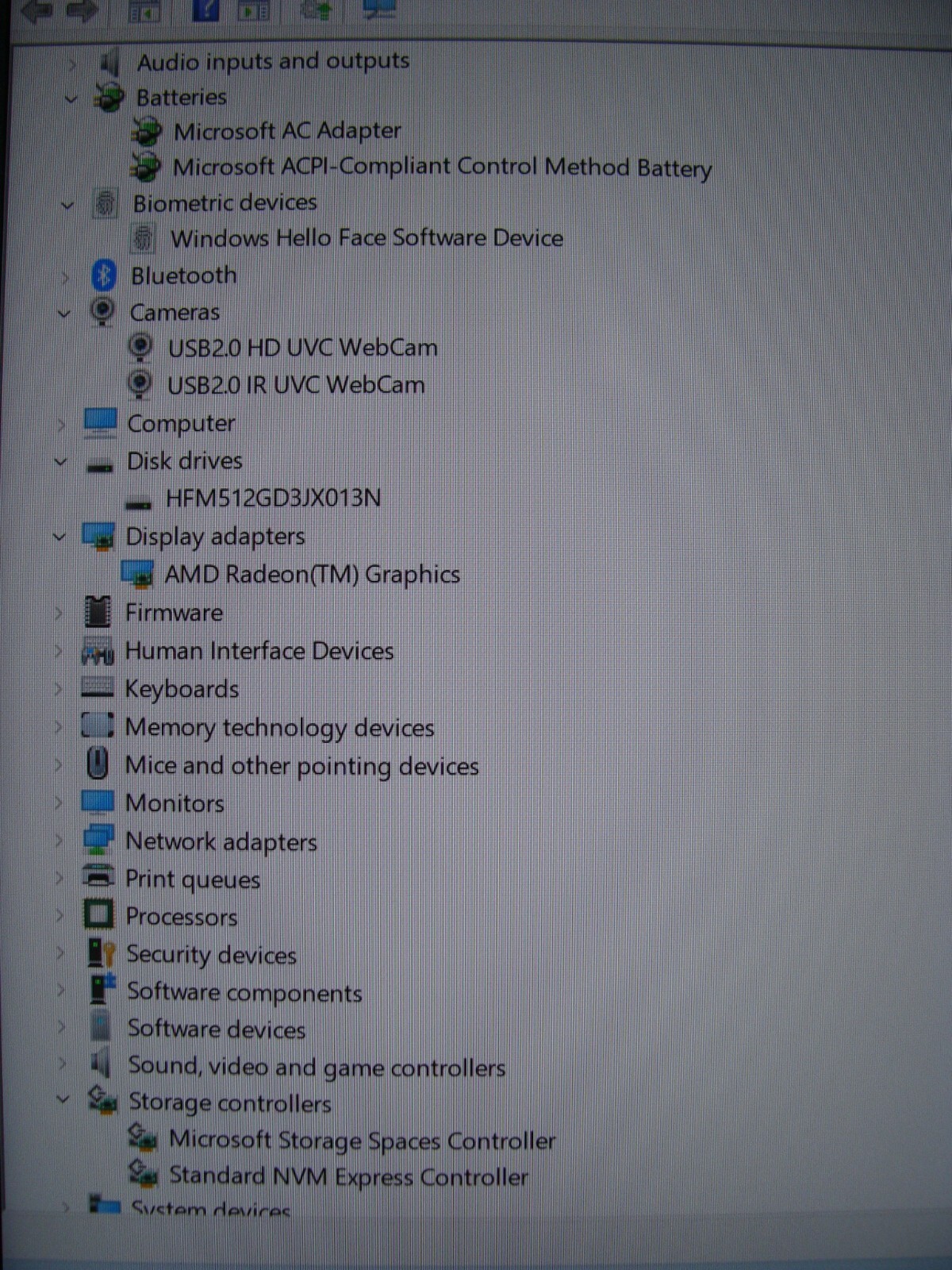952x1270 pixels.
Task: Click the Software devices icon
Action: 101,1026
